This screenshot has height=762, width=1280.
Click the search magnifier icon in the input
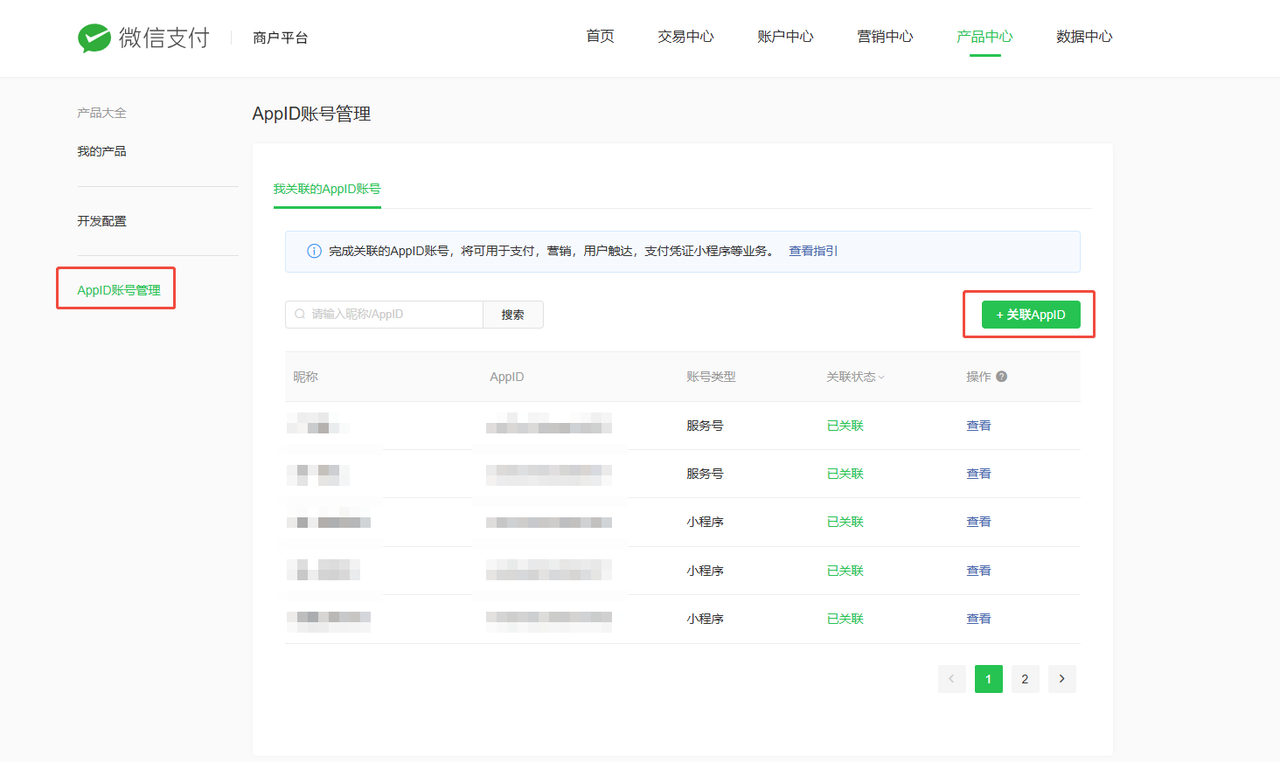(300, 314)
